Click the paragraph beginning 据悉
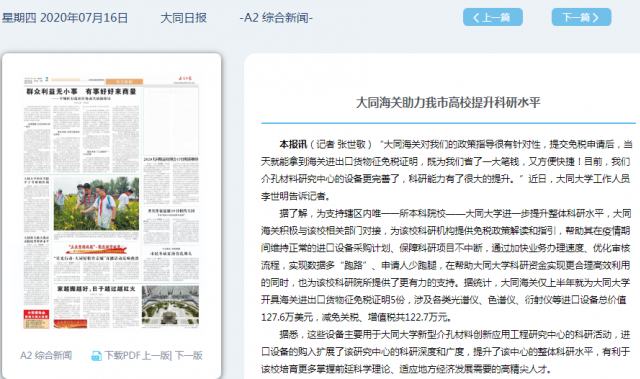 (446, 352)
